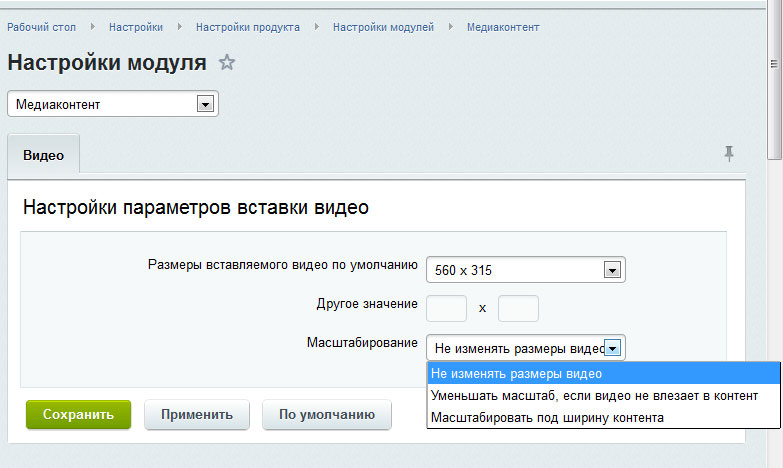The image size is (783, 468).
Task: Pin the tab panel with pushpin icon
Action: tap(729, 154)
